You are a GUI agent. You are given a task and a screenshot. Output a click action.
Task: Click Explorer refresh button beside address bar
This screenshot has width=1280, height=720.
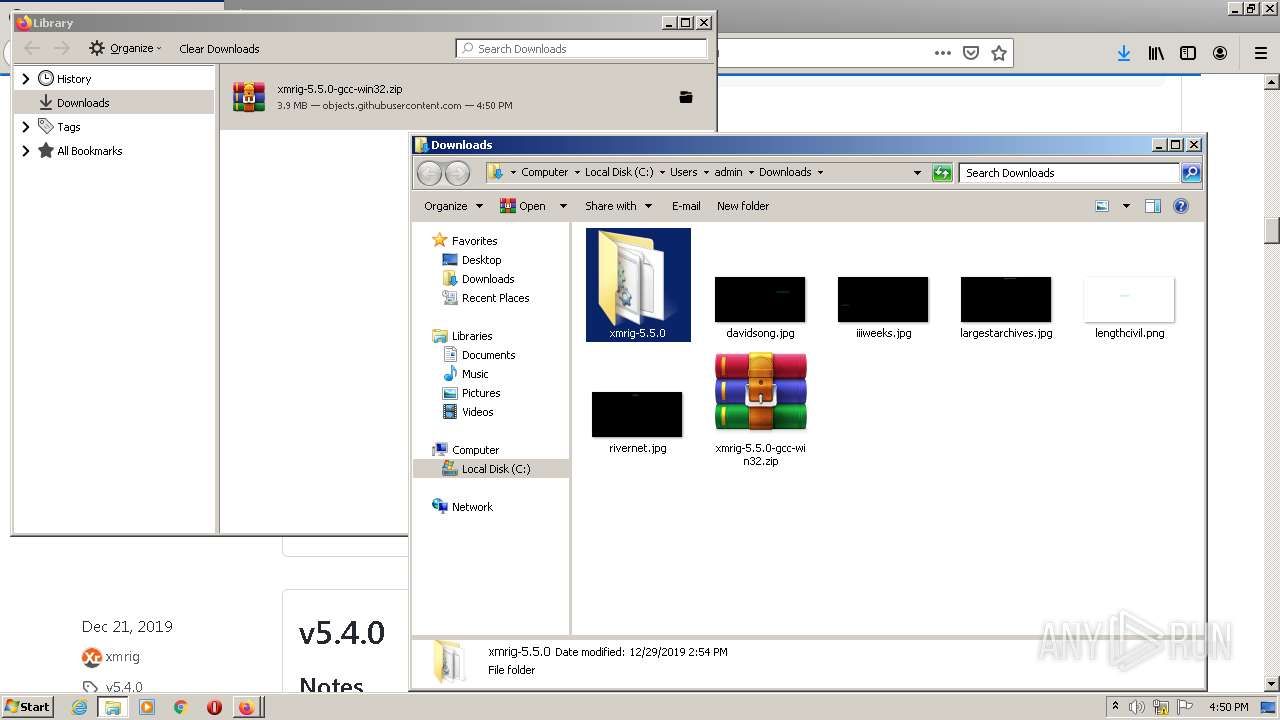point(942,173)
